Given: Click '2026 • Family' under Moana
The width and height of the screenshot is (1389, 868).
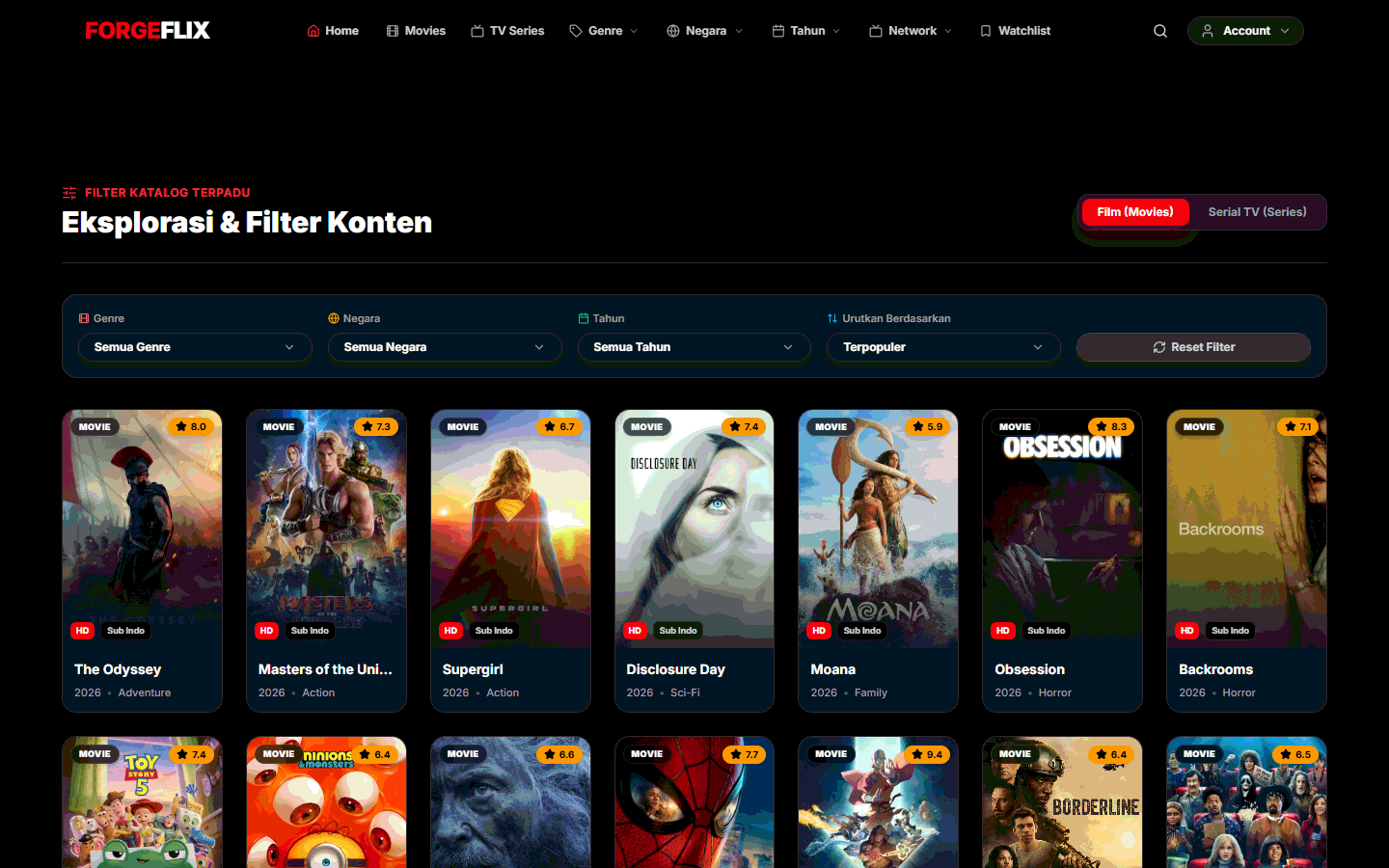Looking at the screenshot, I should coord(849,692).
